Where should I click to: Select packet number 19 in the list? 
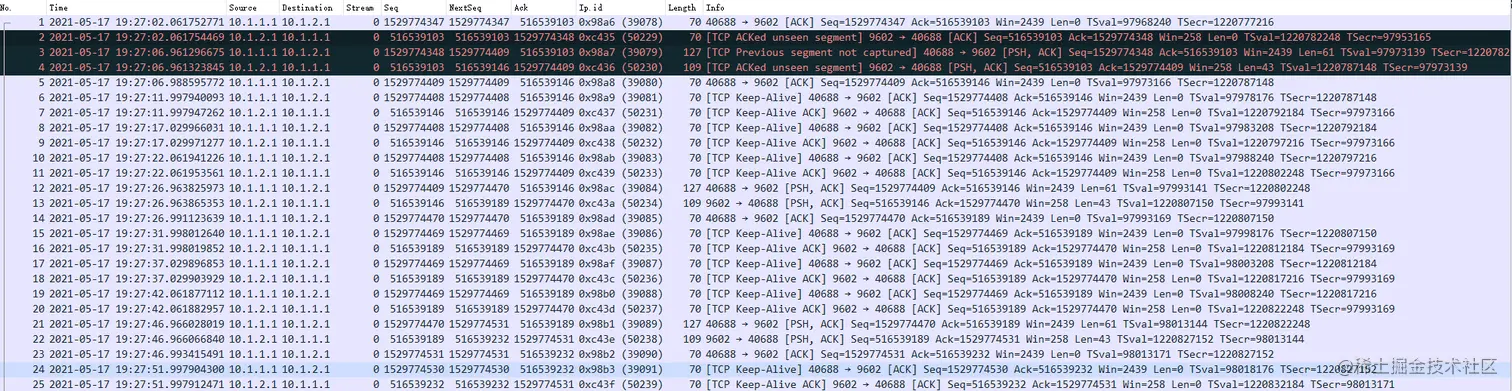coord(756,293)
